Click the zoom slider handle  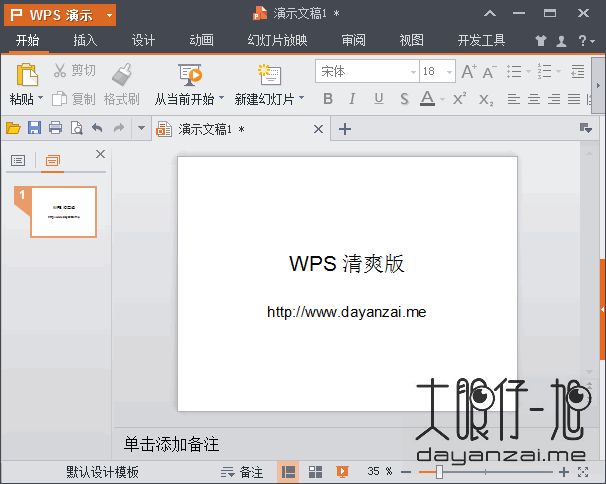click(439, 472)
